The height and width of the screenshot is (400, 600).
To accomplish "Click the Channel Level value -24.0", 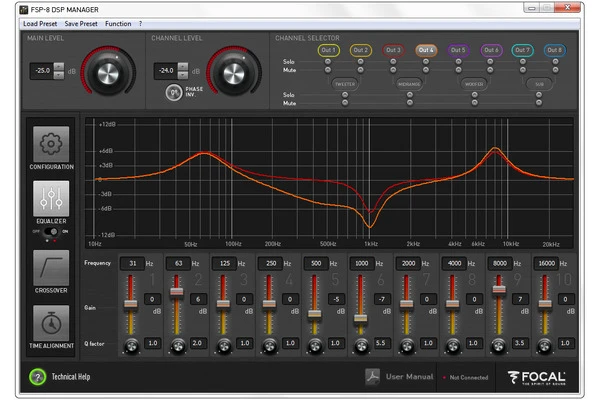I will 166,71.
